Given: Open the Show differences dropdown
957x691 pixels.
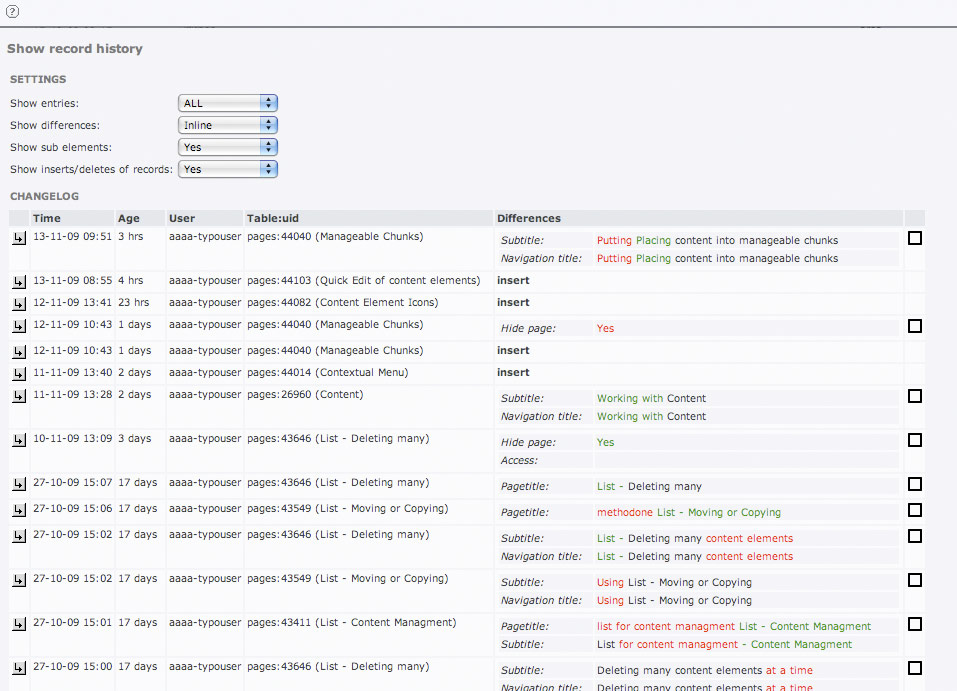Looking at the screenshot, I should coord(227,125).
